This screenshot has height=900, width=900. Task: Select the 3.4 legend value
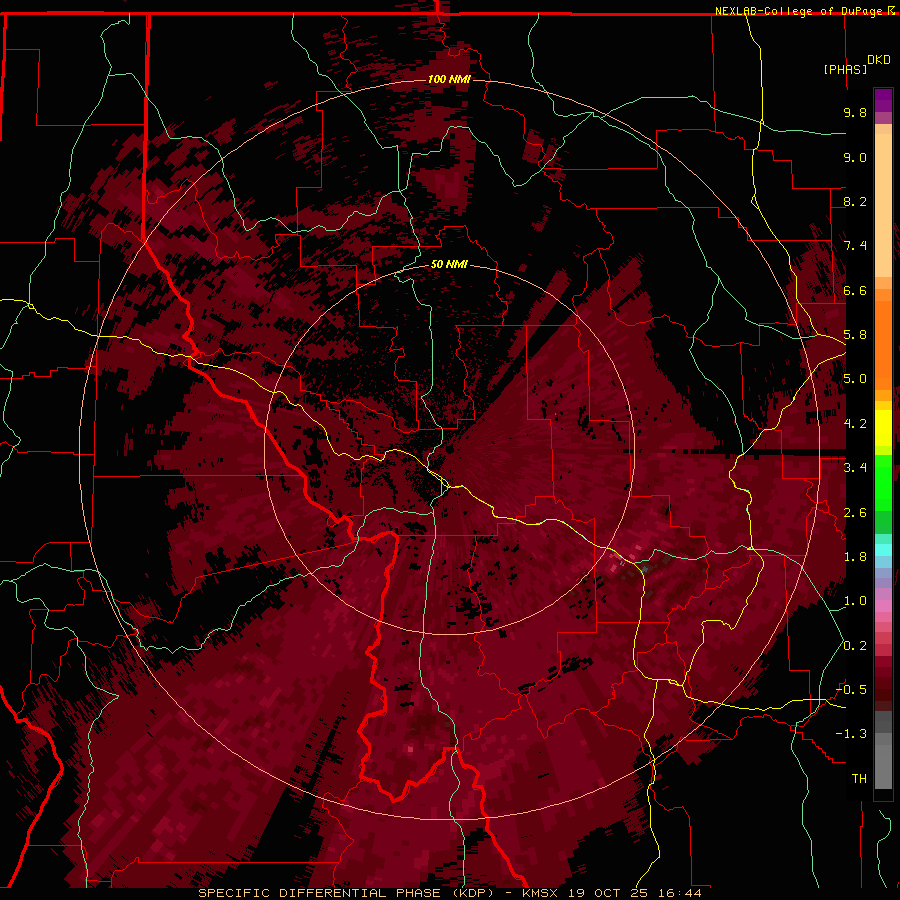point(855,468)
